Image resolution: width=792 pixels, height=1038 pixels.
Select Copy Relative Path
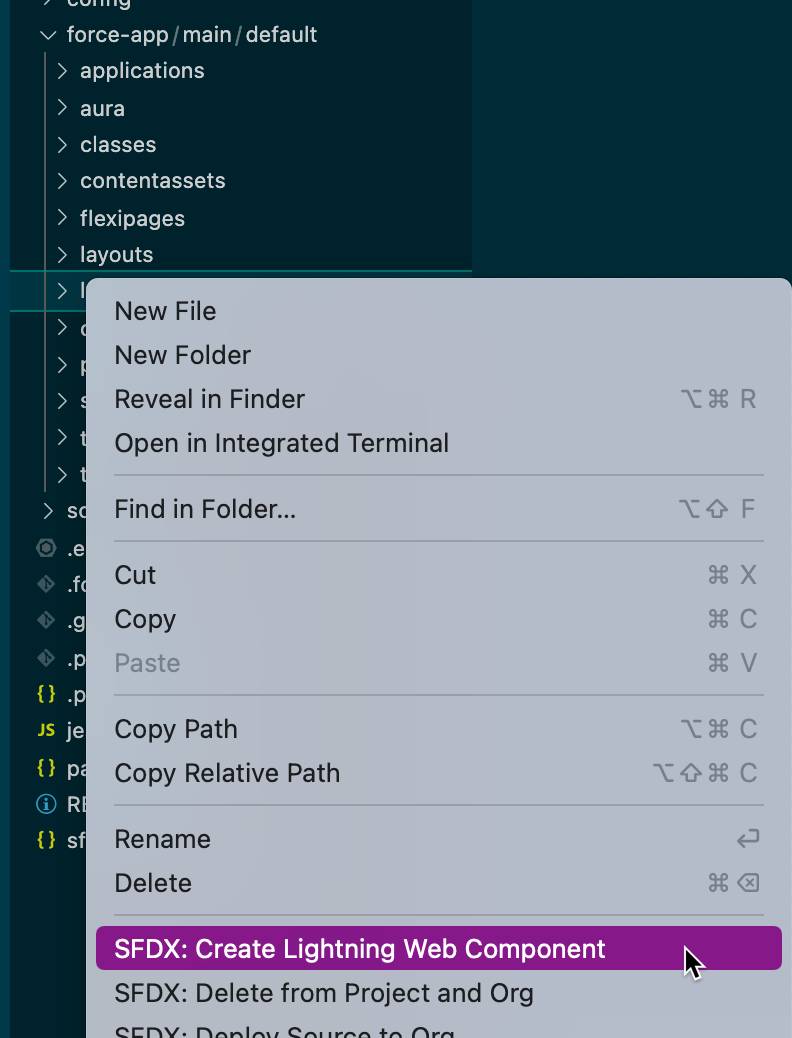coord(227,772)
